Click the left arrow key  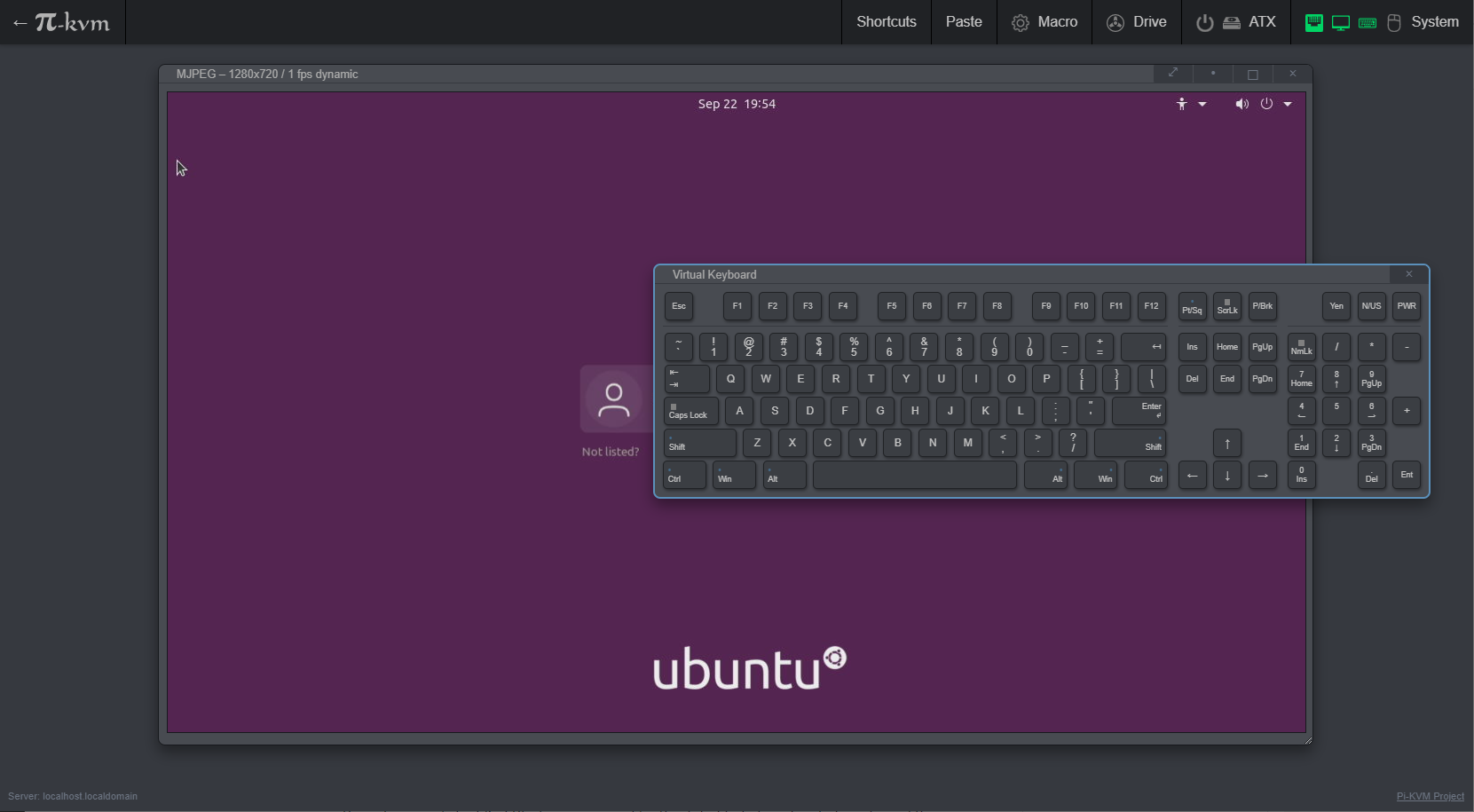pos(1192,475)
